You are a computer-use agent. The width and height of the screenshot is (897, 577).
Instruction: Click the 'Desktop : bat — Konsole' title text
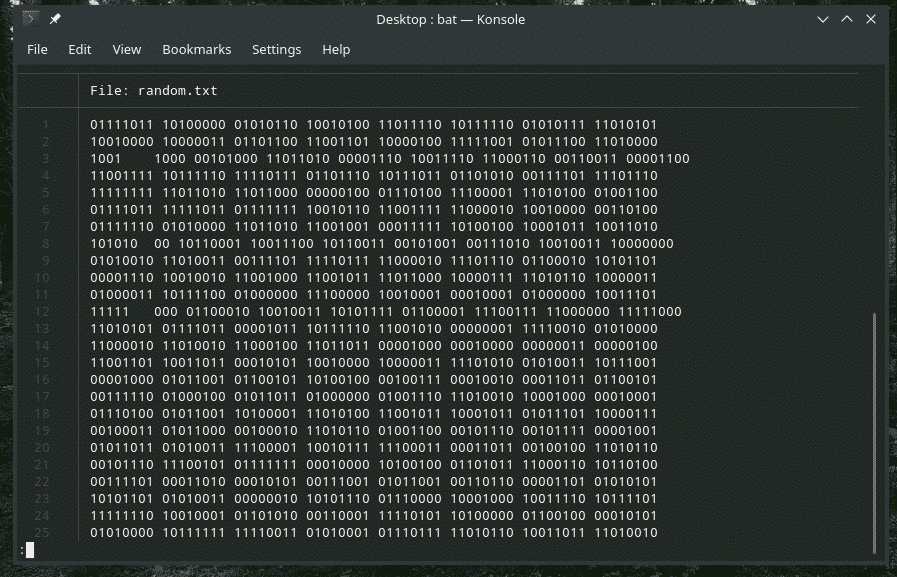click(x=450, y=19)
